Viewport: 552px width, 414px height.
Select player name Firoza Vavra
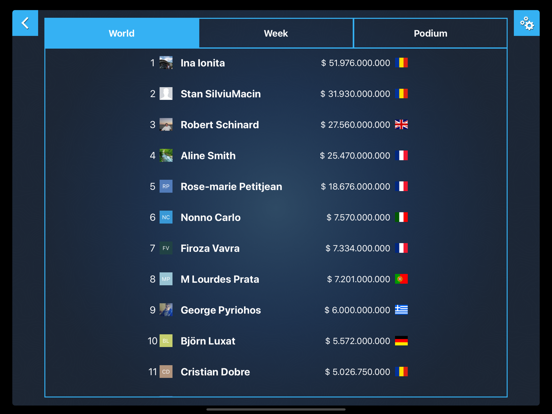point(210,249)
